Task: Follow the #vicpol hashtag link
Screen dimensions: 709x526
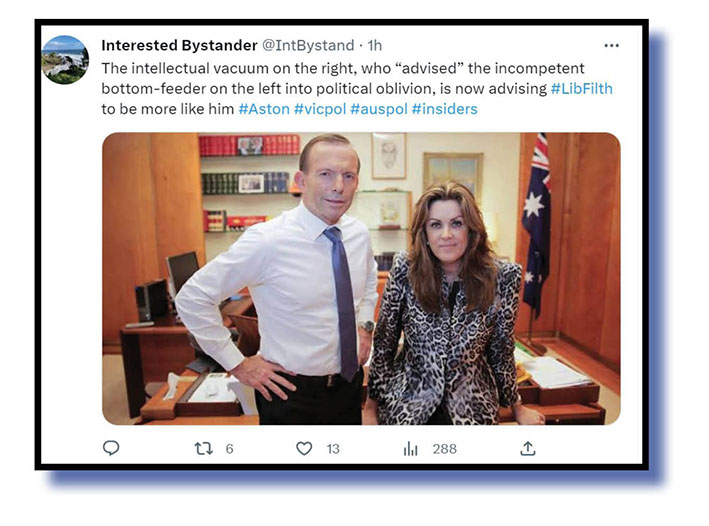Action: click(x=320, y=109)
